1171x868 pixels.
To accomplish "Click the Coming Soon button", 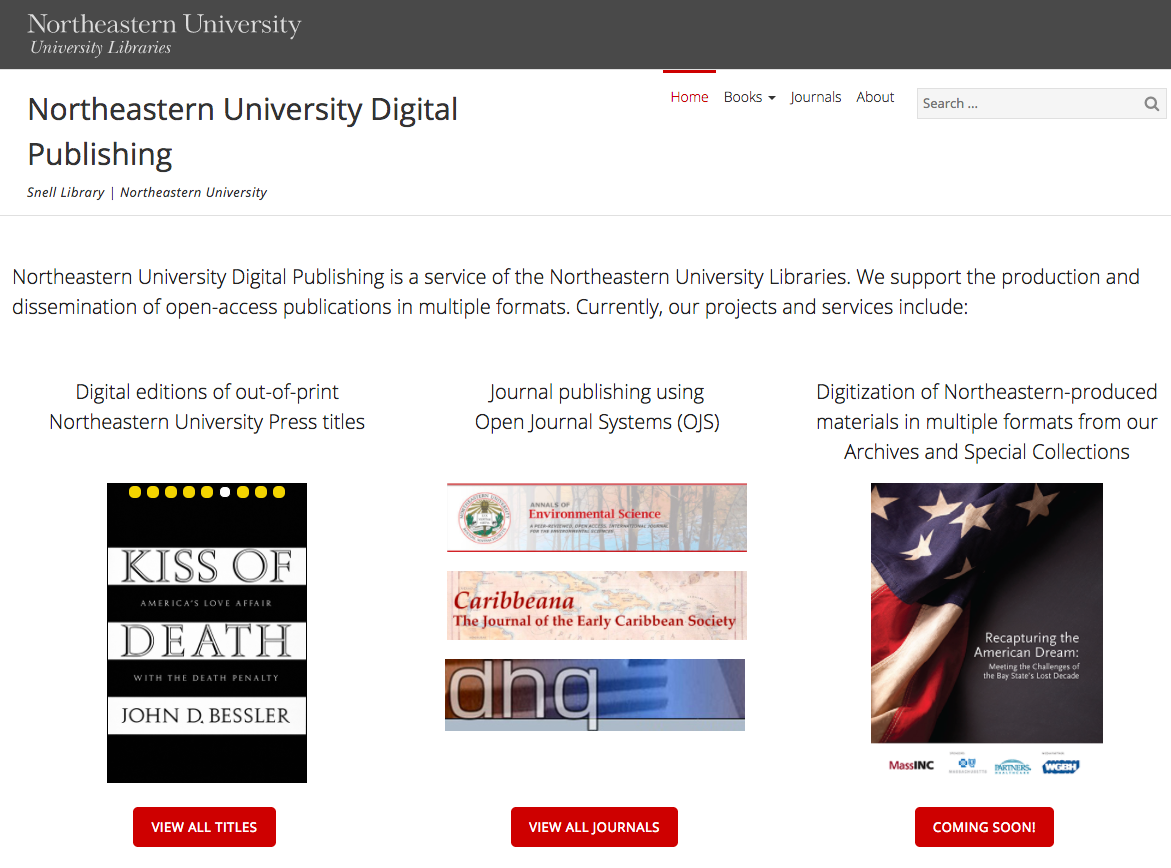I will tap(984, 827).
